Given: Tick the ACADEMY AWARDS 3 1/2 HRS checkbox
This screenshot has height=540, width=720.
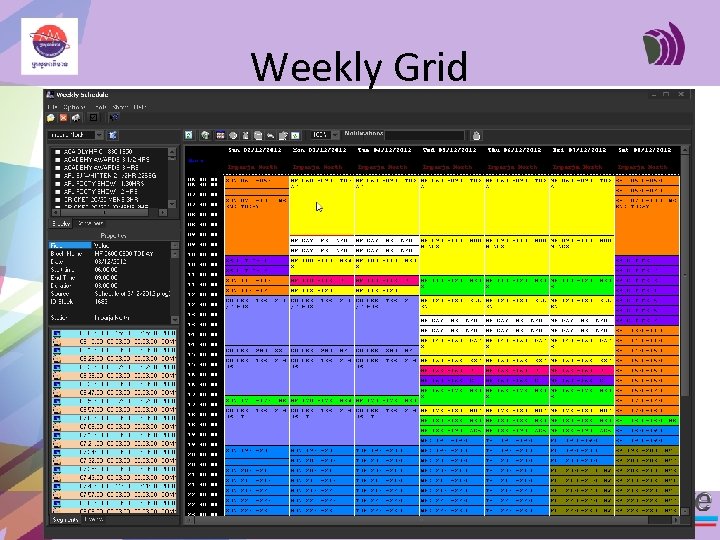Looking at the screenshot, I should [x=57, y=159].
